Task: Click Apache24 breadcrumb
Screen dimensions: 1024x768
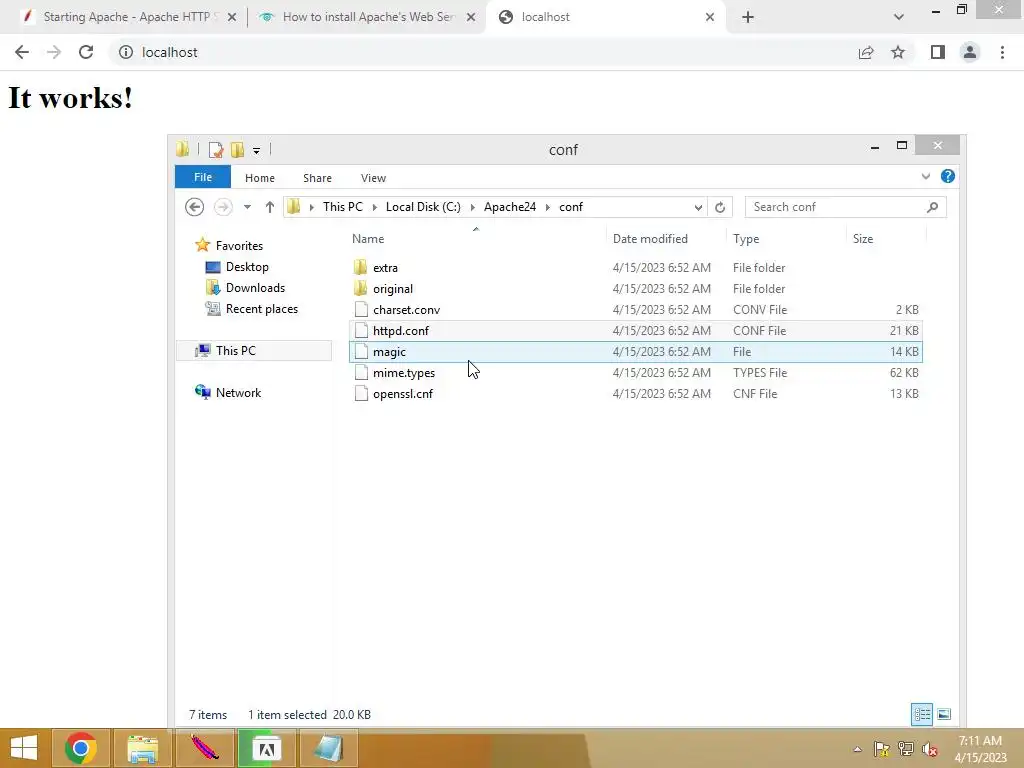Action: pos(510,207)
